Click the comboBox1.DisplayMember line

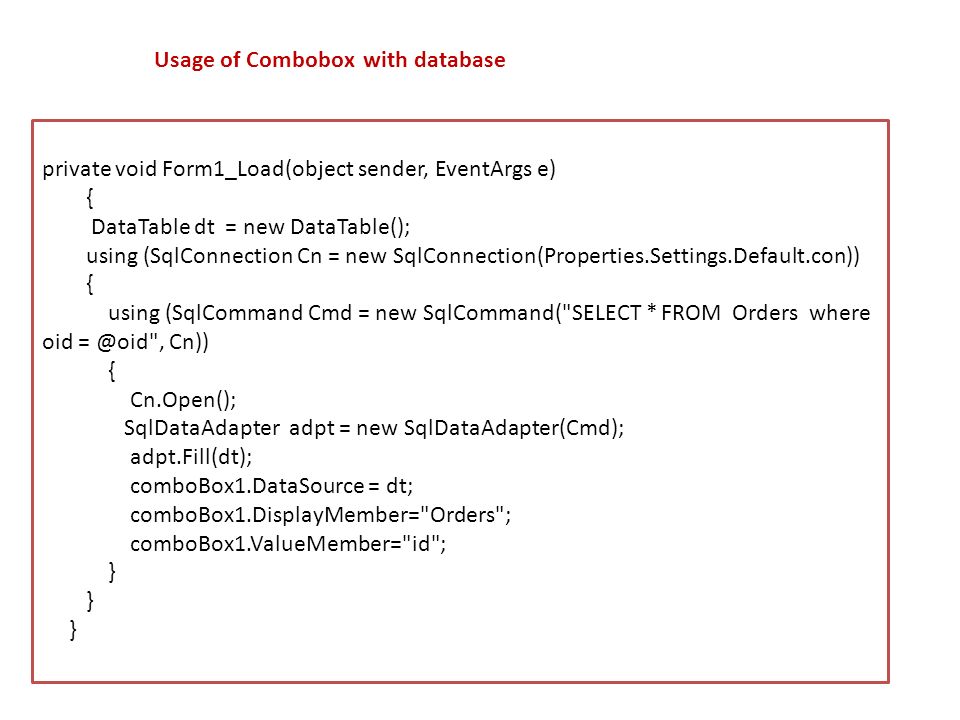pyautogui.click(x=320, y=515)
